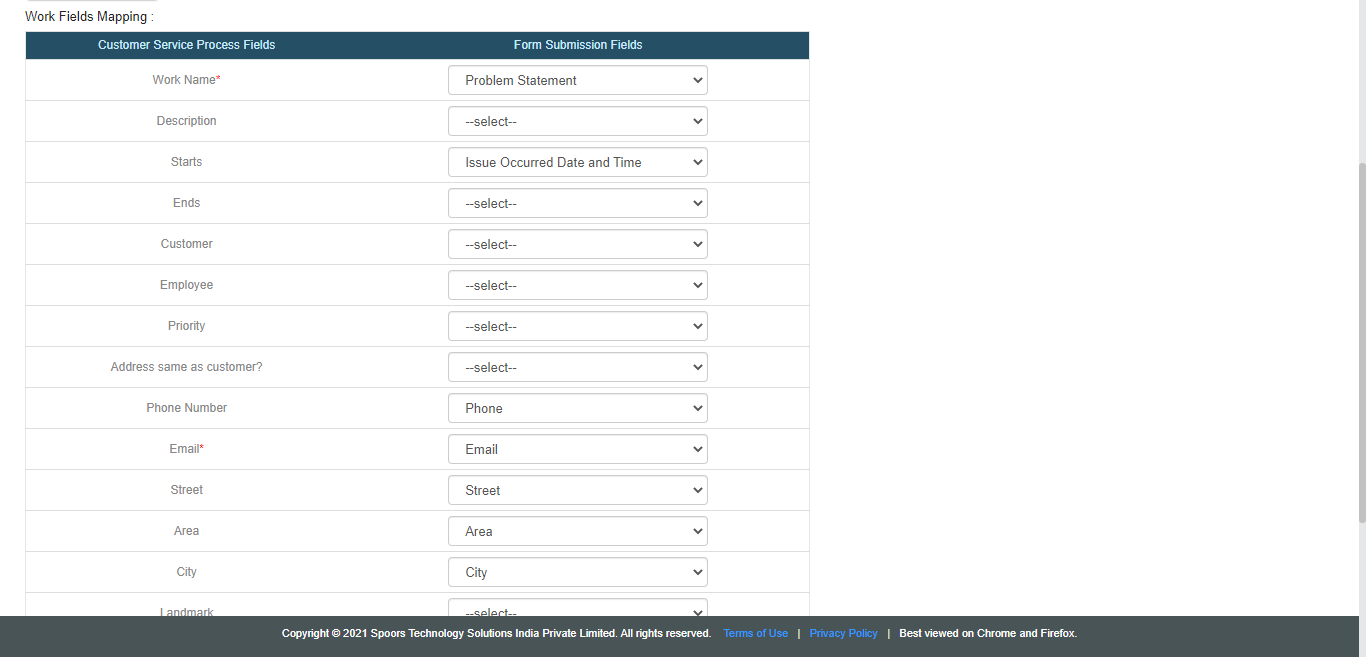This screenshot has height=657, width=1366.
Task: Open the Priority mapping dropdown
Action: point(577,326)
